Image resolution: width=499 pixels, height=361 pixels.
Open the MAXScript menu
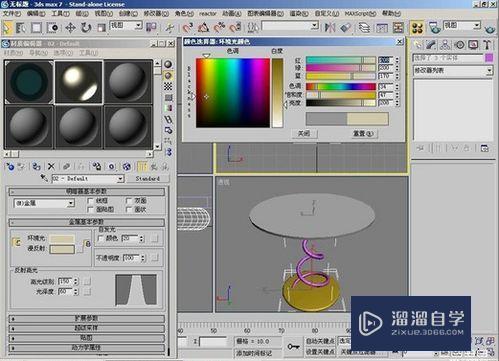coord(360,14)
